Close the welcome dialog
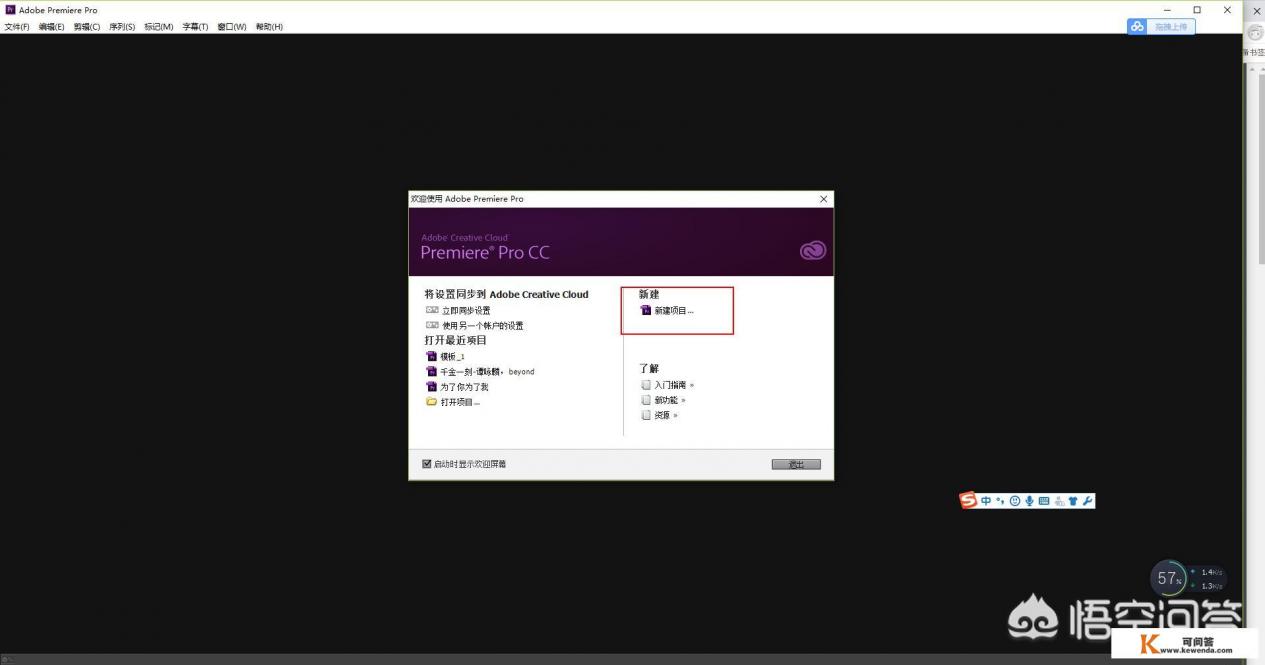 [823, 199]
